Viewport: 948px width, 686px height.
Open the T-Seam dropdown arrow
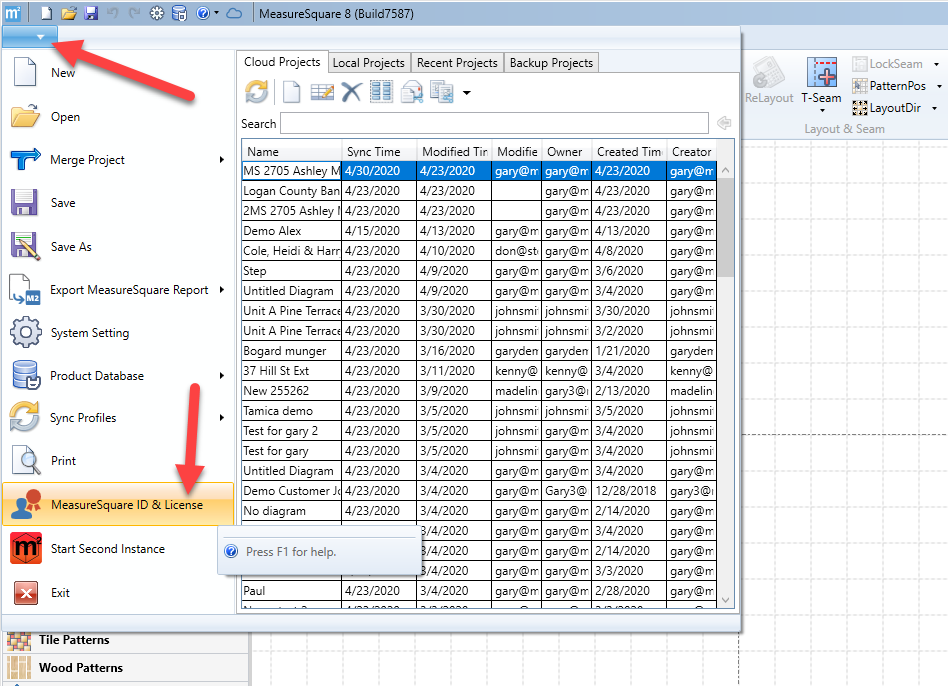pos(821,111)
